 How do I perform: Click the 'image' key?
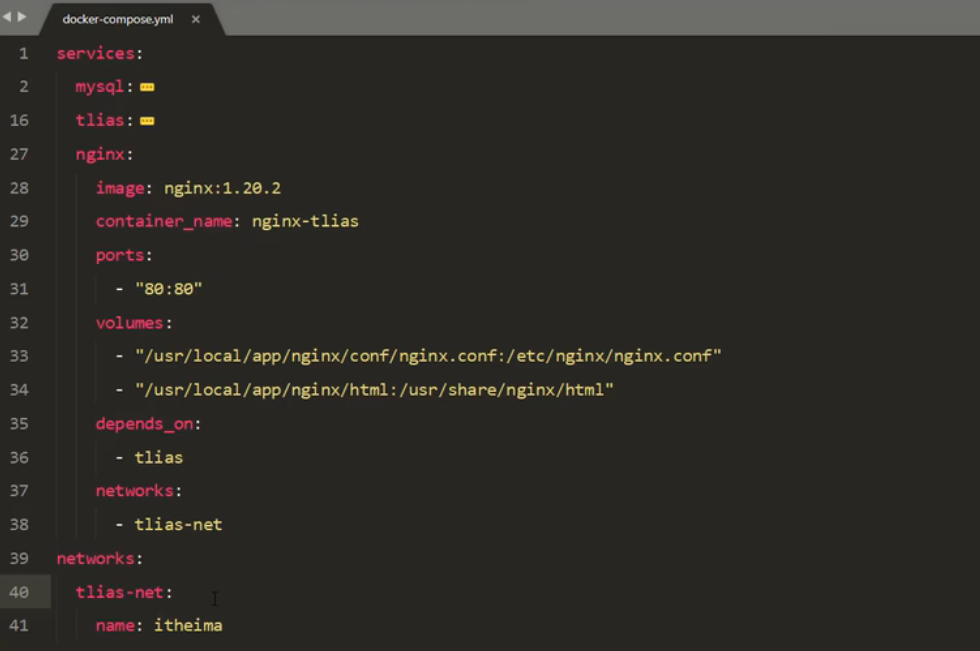(120, 189)
